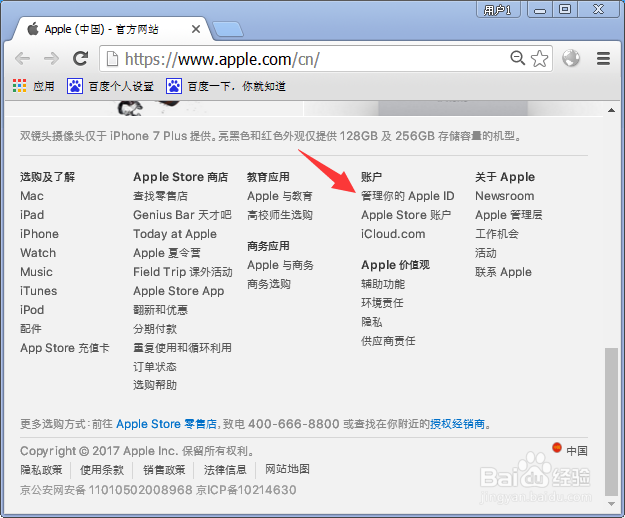Open the Chrome hamburger menu
Image resolution: width=625 pixels, height=518 pixels.
click(x=603, y=59)
